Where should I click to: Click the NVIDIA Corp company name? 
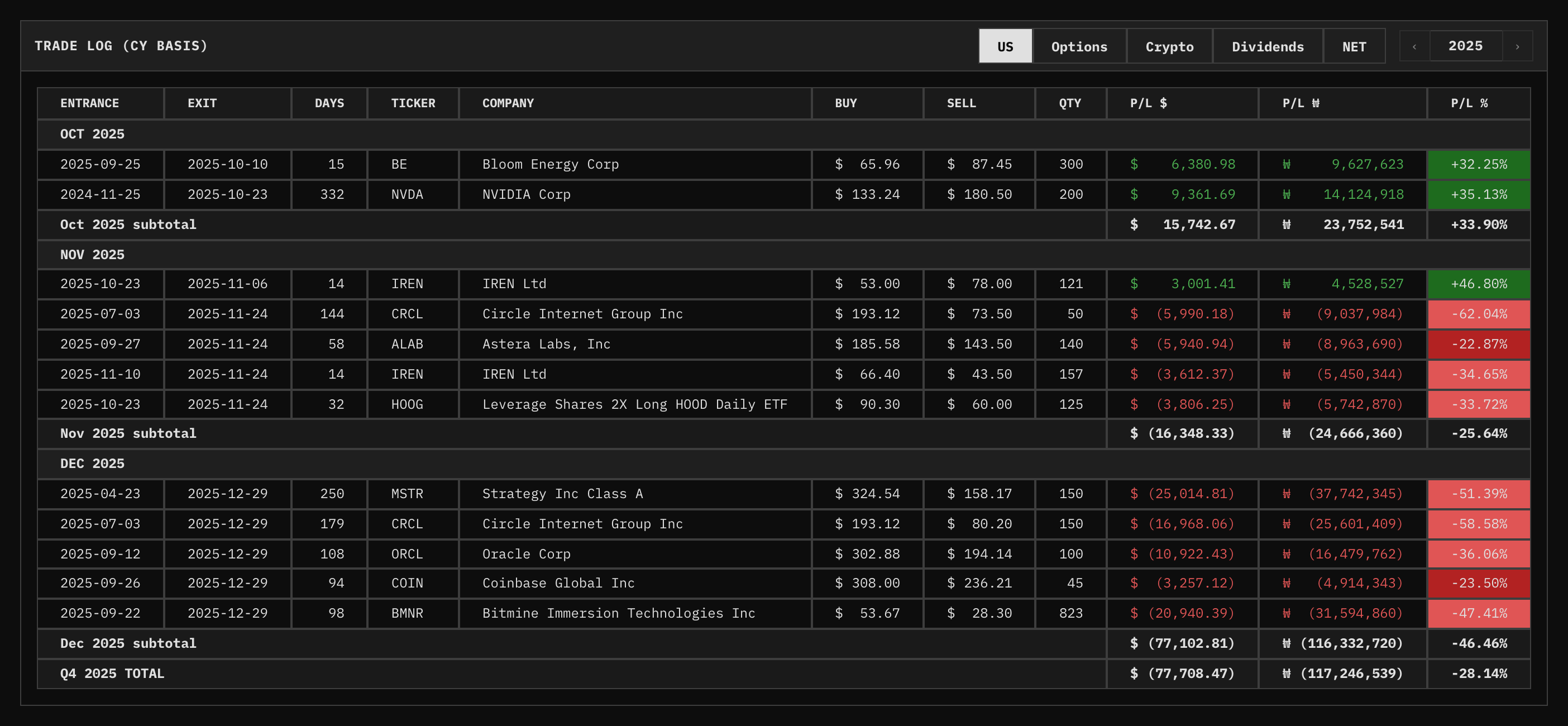(x=527, y=195)
